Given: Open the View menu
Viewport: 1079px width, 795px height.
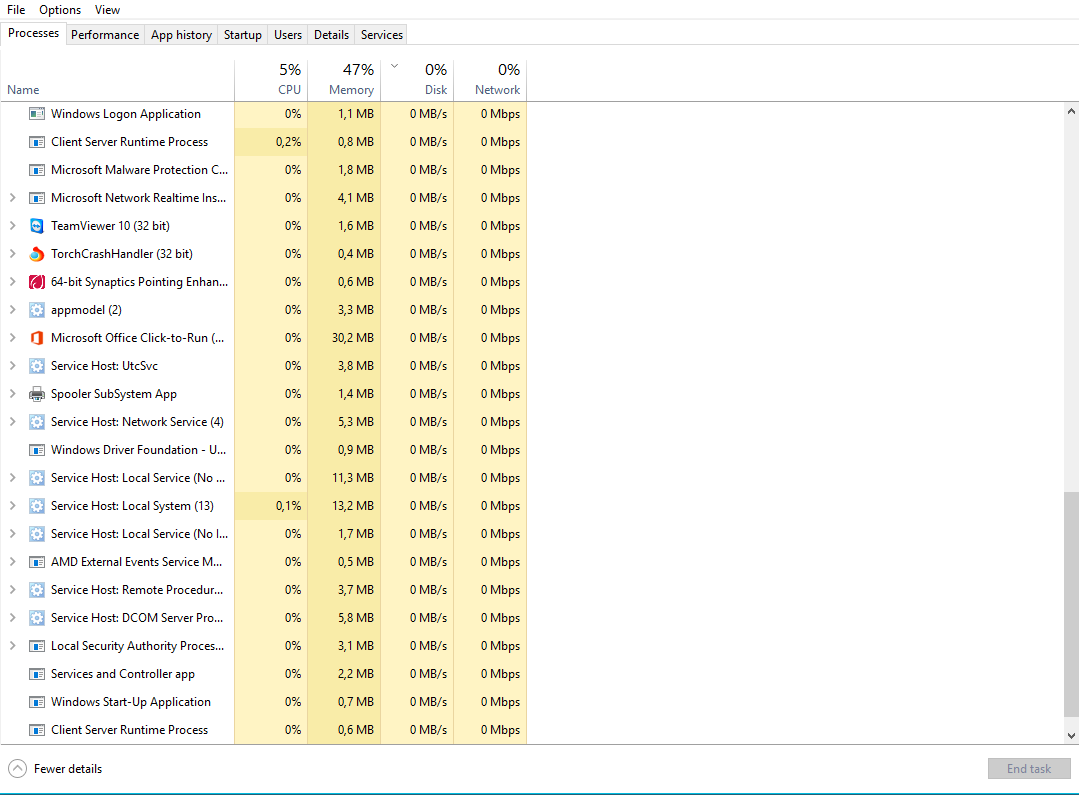Looking at the screenshot, I should click(107, 10).
